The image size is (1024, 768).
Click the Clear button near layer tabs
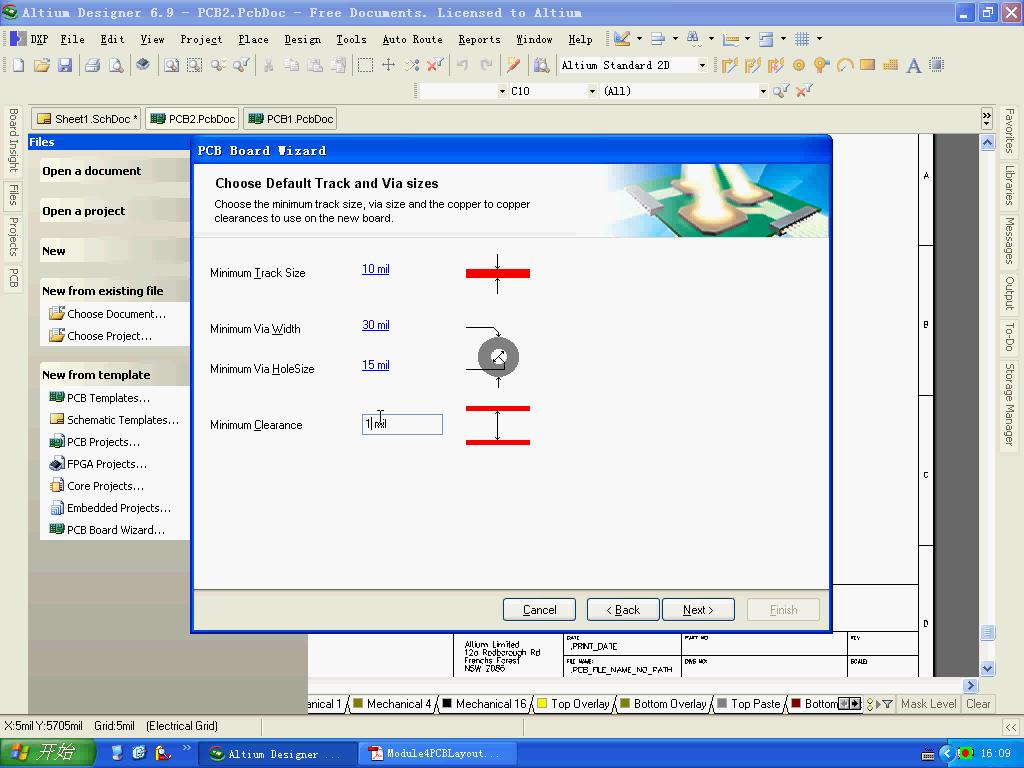(978, 704)
